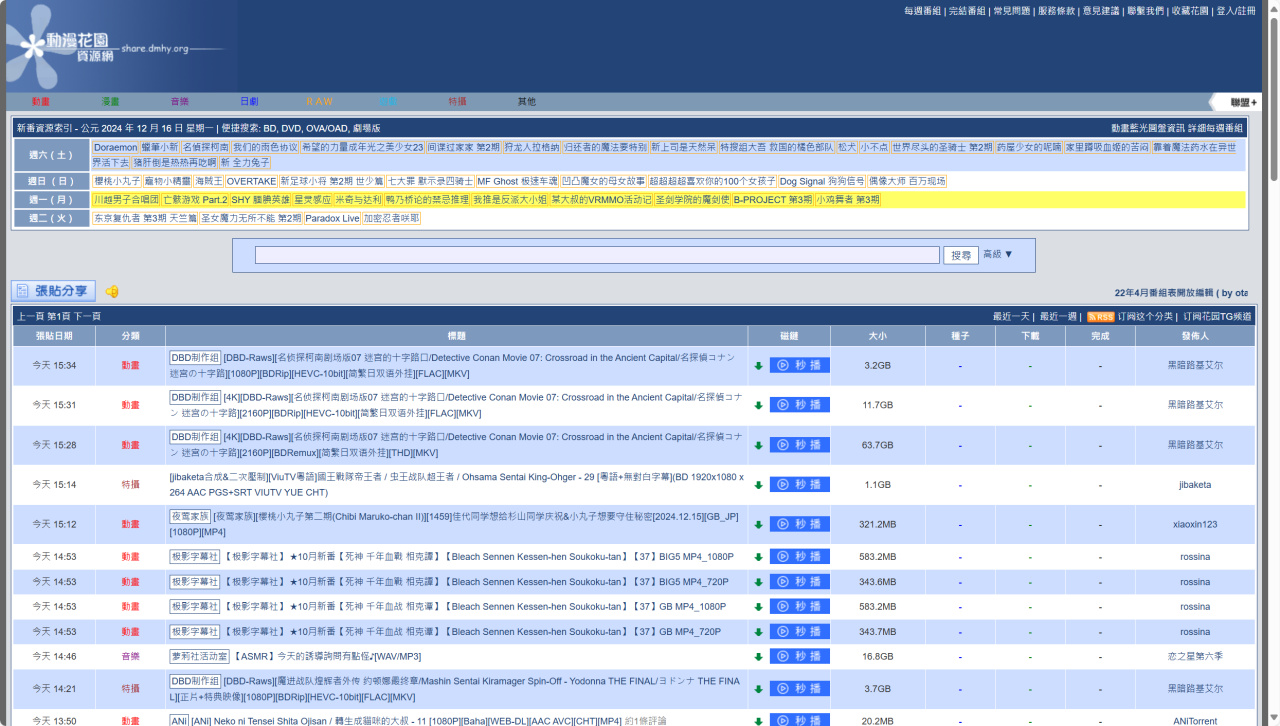
Task: Open the 其他 category tab
Action: [x=527, y=102]
